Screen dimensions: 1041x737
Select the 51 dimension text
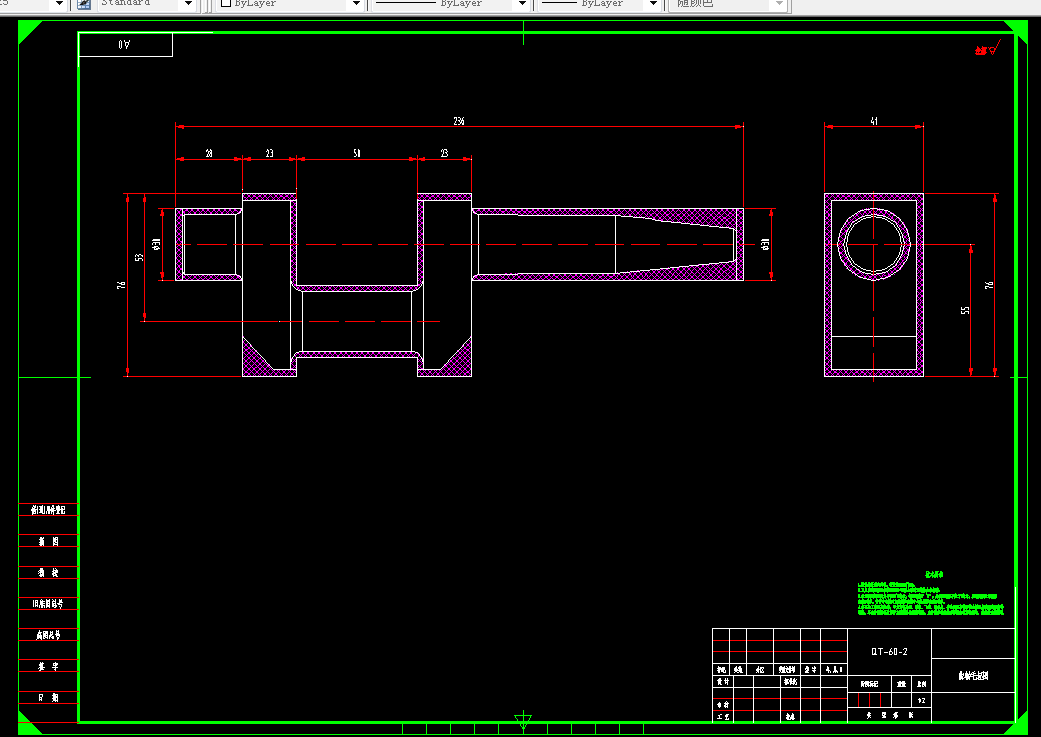pyautogui.click(x=357, y=153)
